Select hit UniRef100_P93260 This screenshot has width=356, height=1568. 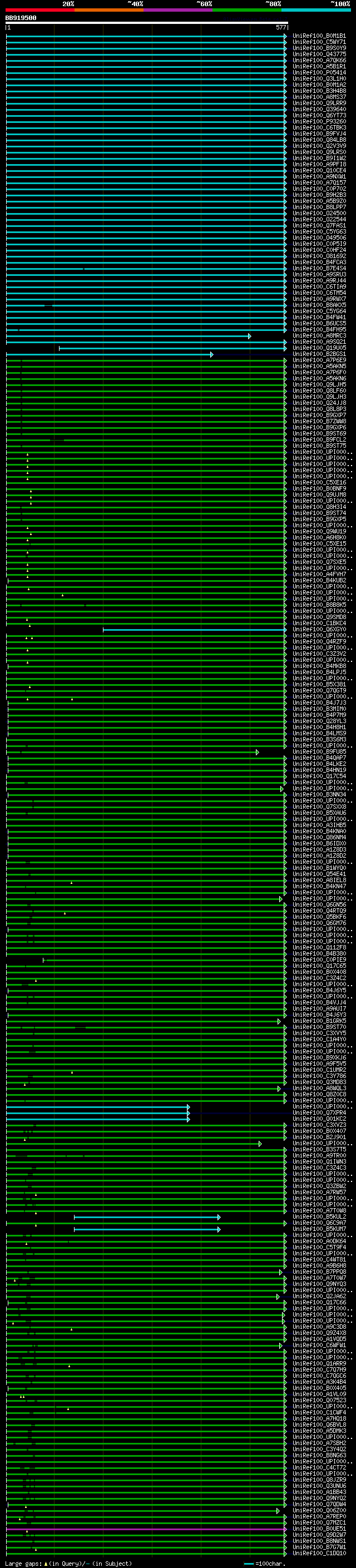click(x=319, y=122)
